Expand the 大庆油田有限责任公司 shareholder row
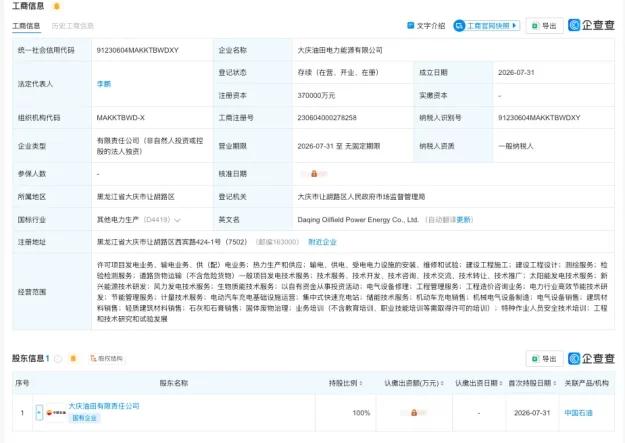 click(39, 412)
